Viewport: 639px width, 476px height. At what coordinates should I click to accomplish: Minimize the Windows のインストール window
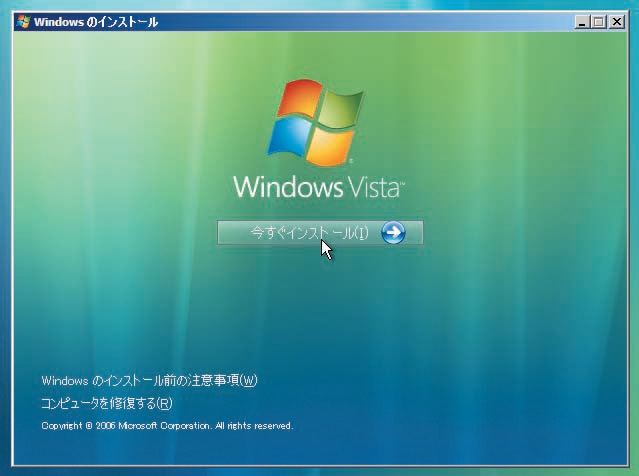tap(582, 22)
